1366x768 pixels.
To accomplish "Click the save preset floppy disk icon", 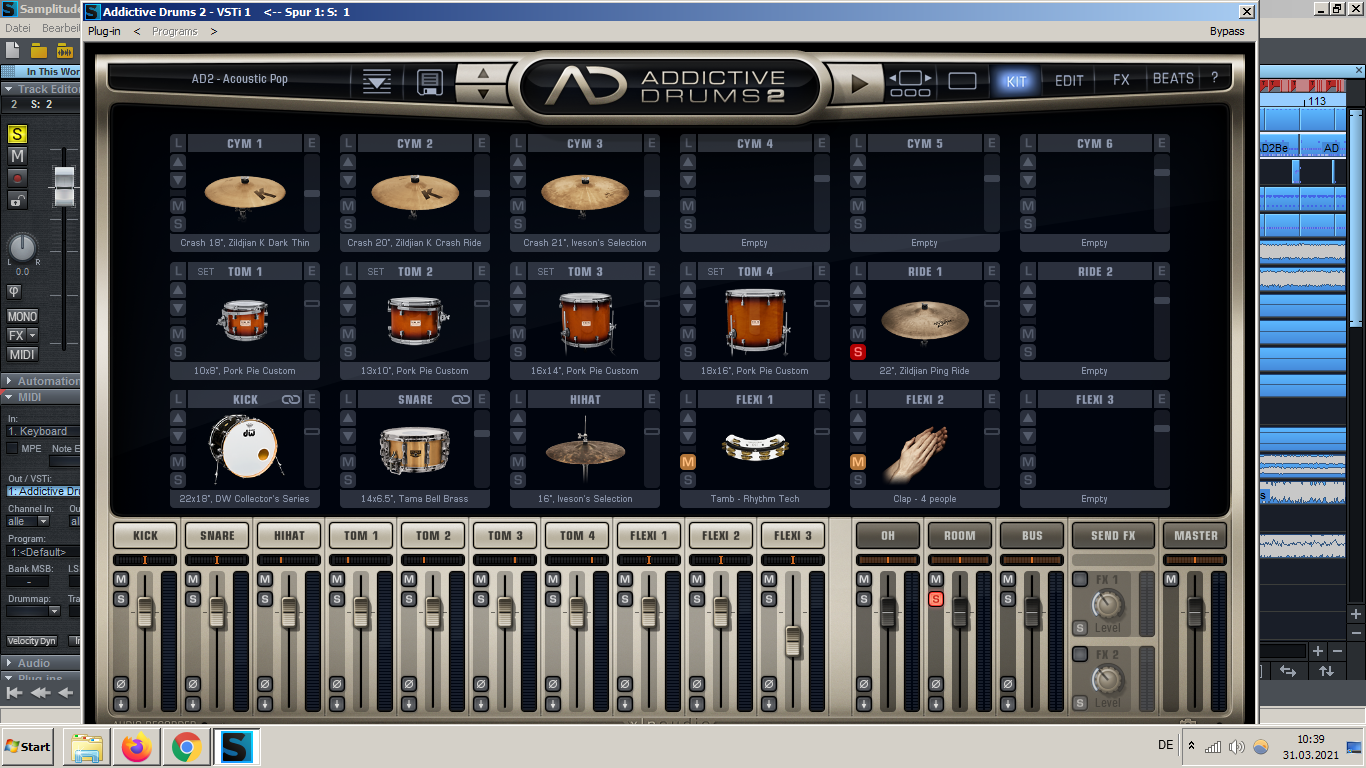I will coord(429,81).
